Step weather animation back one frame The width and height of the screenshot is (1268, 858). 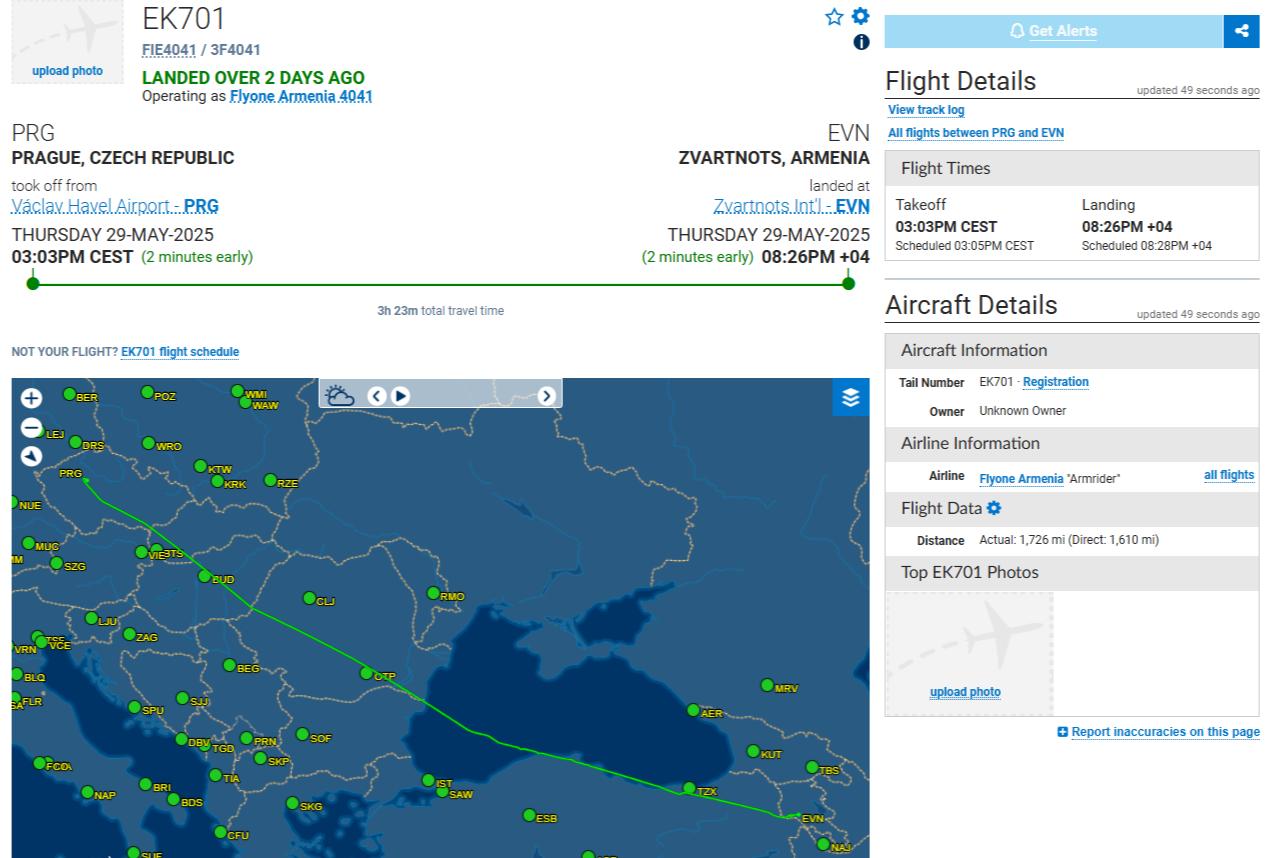[376, 395]
